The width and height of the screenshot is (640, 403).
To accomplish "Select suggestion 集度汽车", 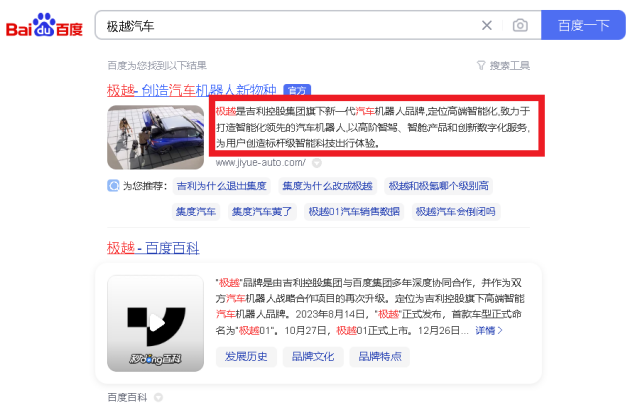I will point(196,212).
